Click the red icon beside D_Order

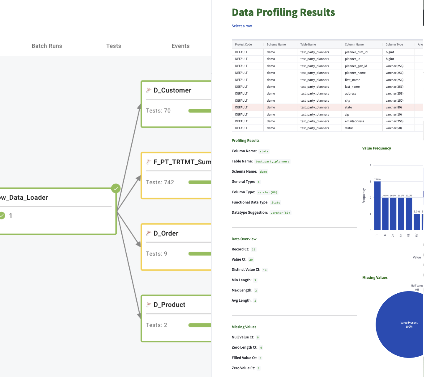click(148, 233)
